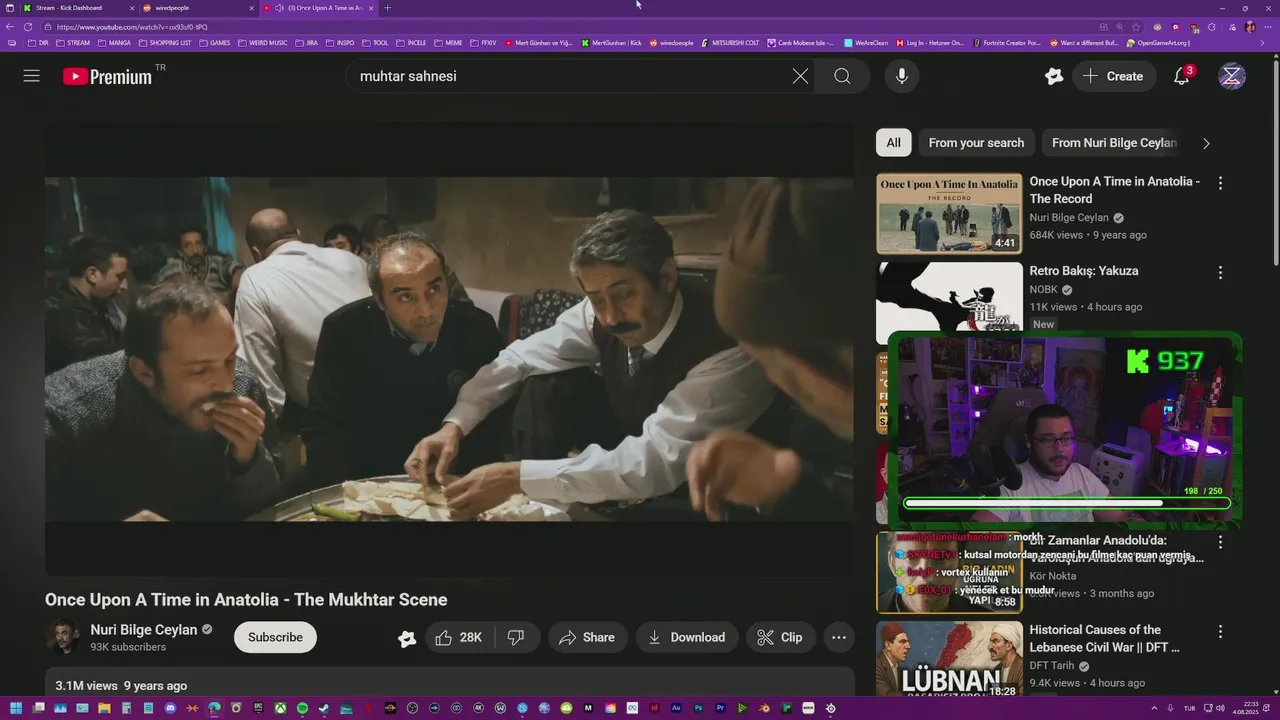Open the WEIRD MUSIC bookmarks folder

point(262,43)
